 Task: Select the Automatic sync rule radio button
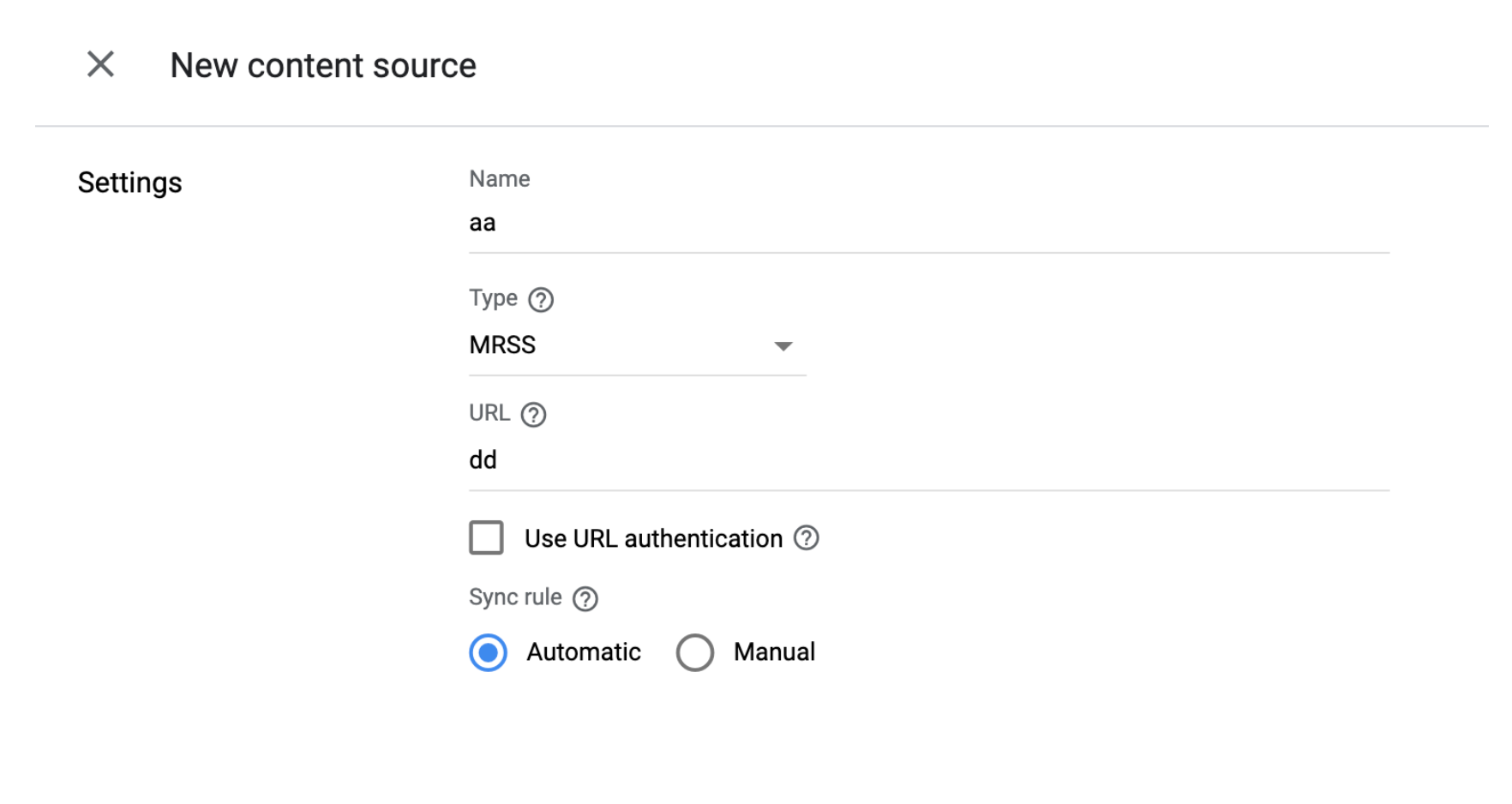489,653
